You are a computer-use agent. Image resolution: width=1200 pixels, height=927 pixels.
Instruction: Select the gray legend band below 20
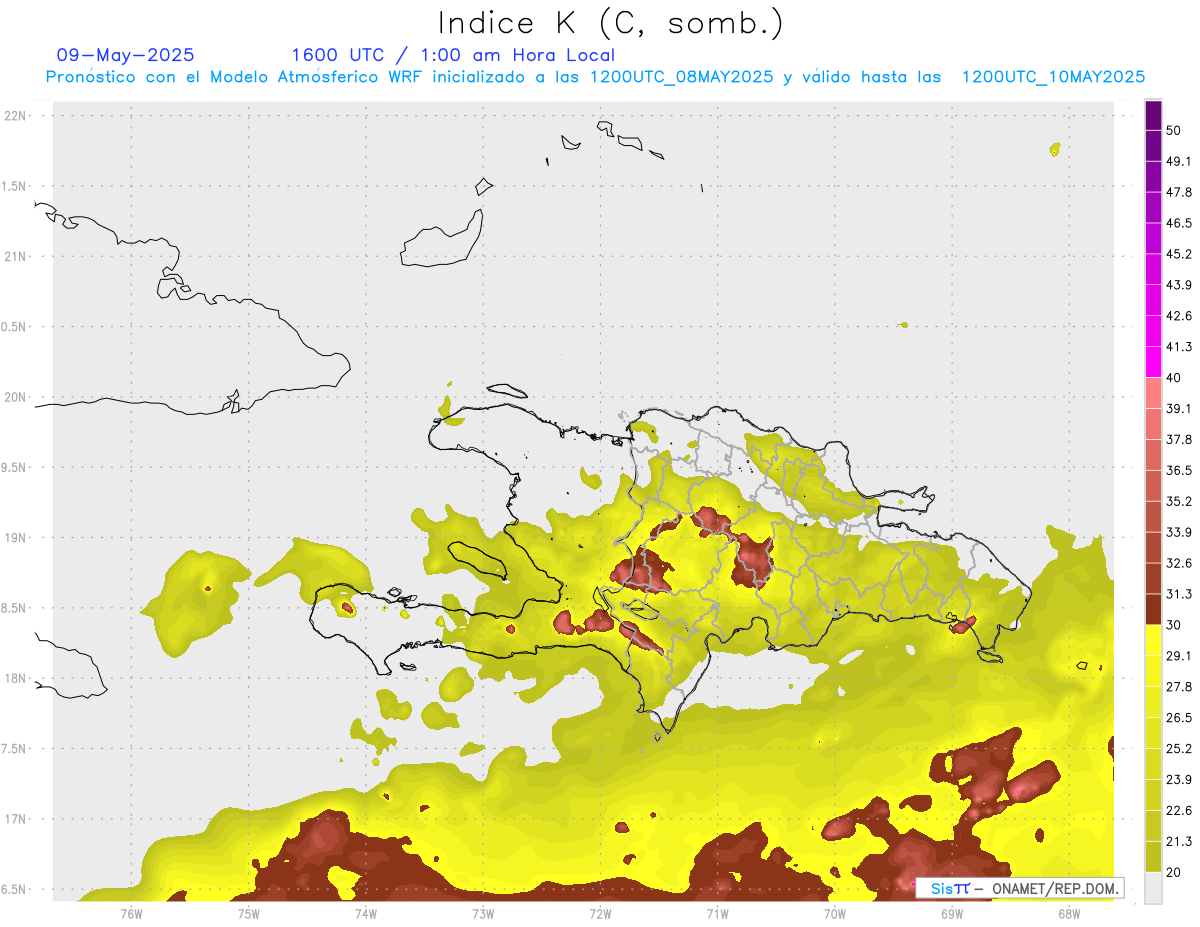(x=1153, y=888)
